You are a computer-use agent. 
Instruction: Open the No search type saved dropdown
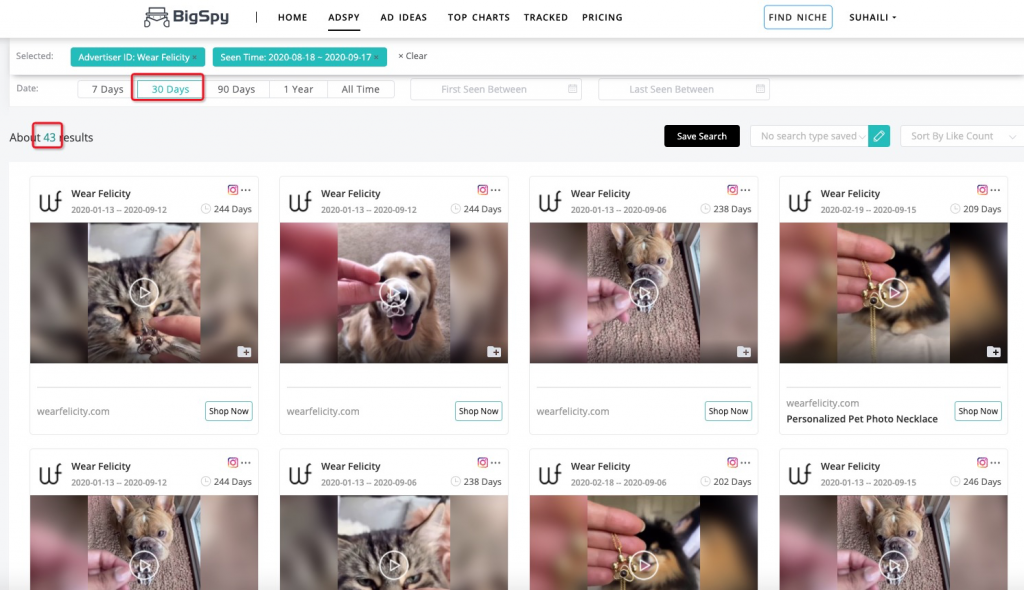point(809,136)
